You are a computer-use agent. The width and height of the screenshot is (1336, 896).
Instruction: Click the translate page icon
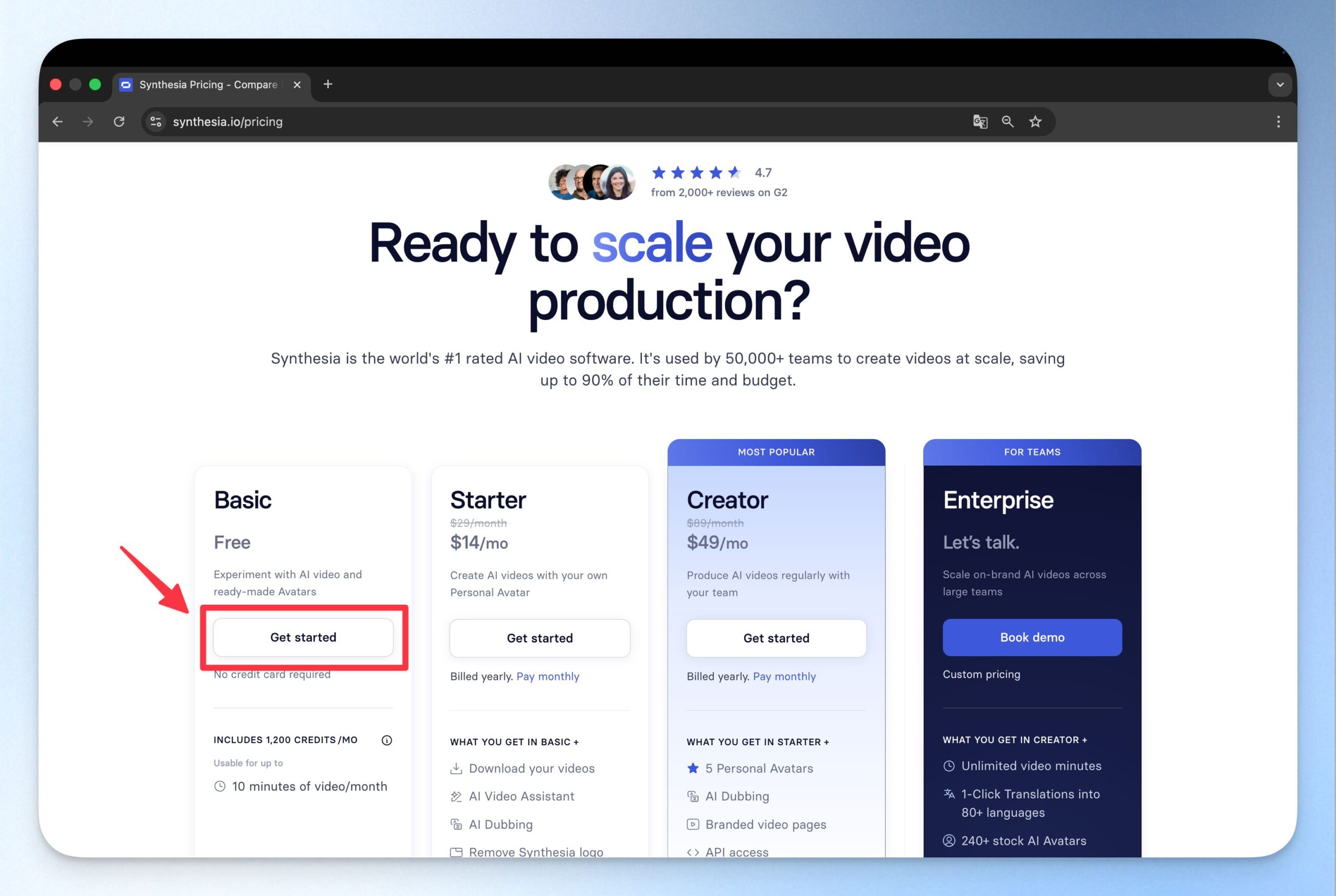[x=980, y=122]
